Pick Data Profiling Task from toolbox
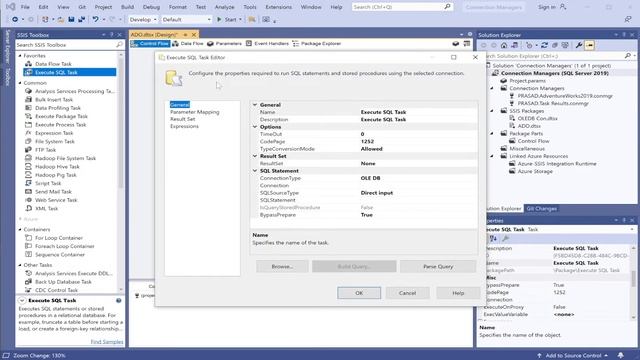 [58, 108]
